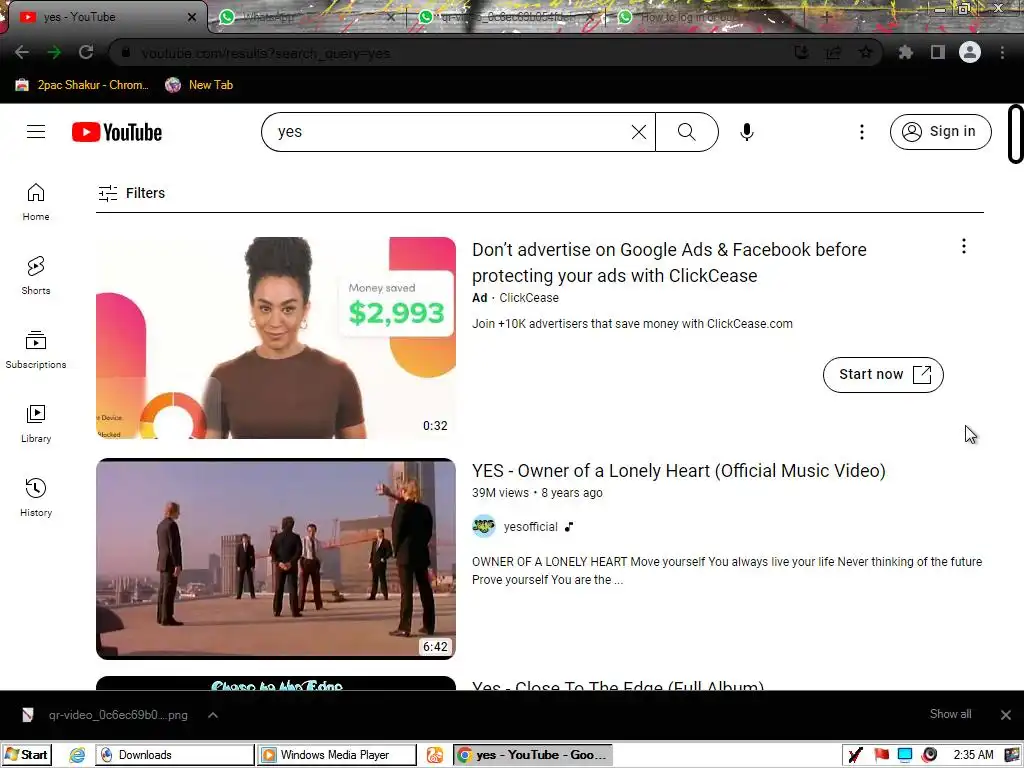Viewport: 1024px width, 768px height.
Task: Open Subscriptions in the sidebar
Action: click(x=36, y=349)
